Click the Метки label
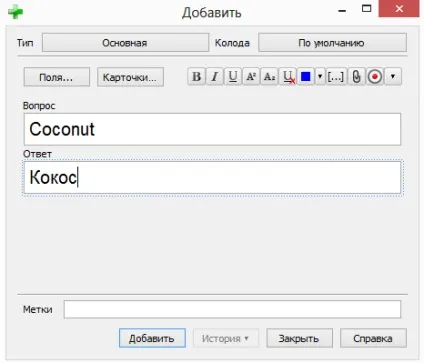Screen dimensions: 424x363 (38, 309)
